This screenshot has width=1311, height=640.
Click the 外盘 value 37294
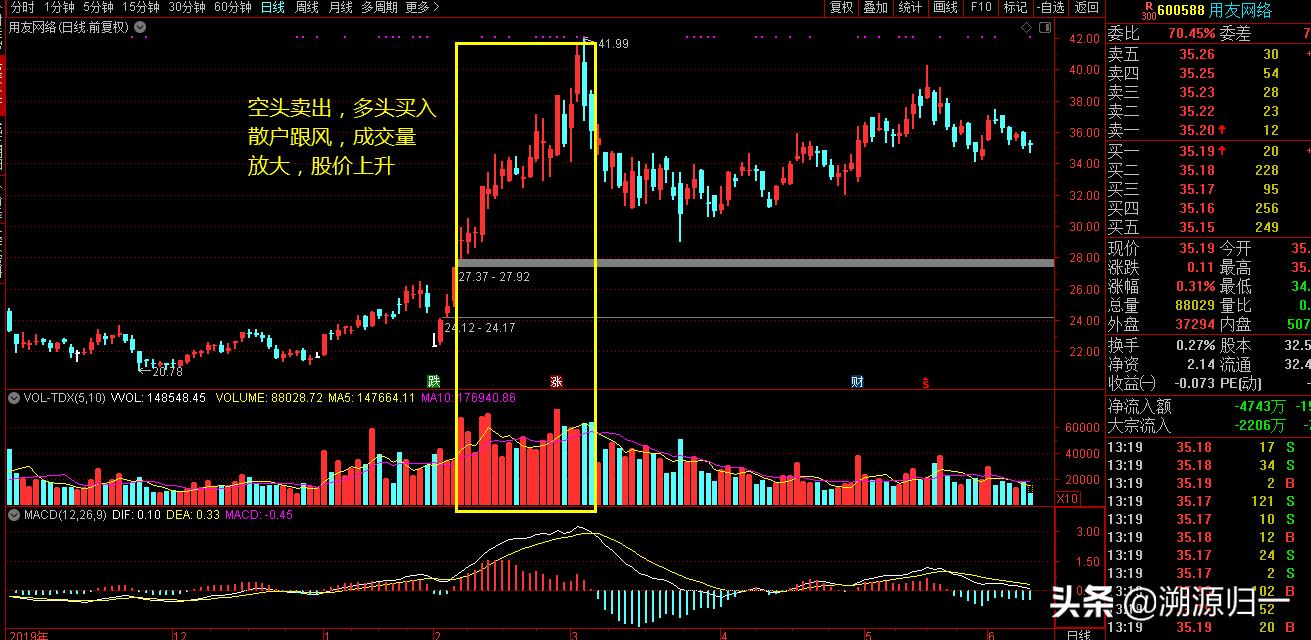click(x=1195, y=324)
